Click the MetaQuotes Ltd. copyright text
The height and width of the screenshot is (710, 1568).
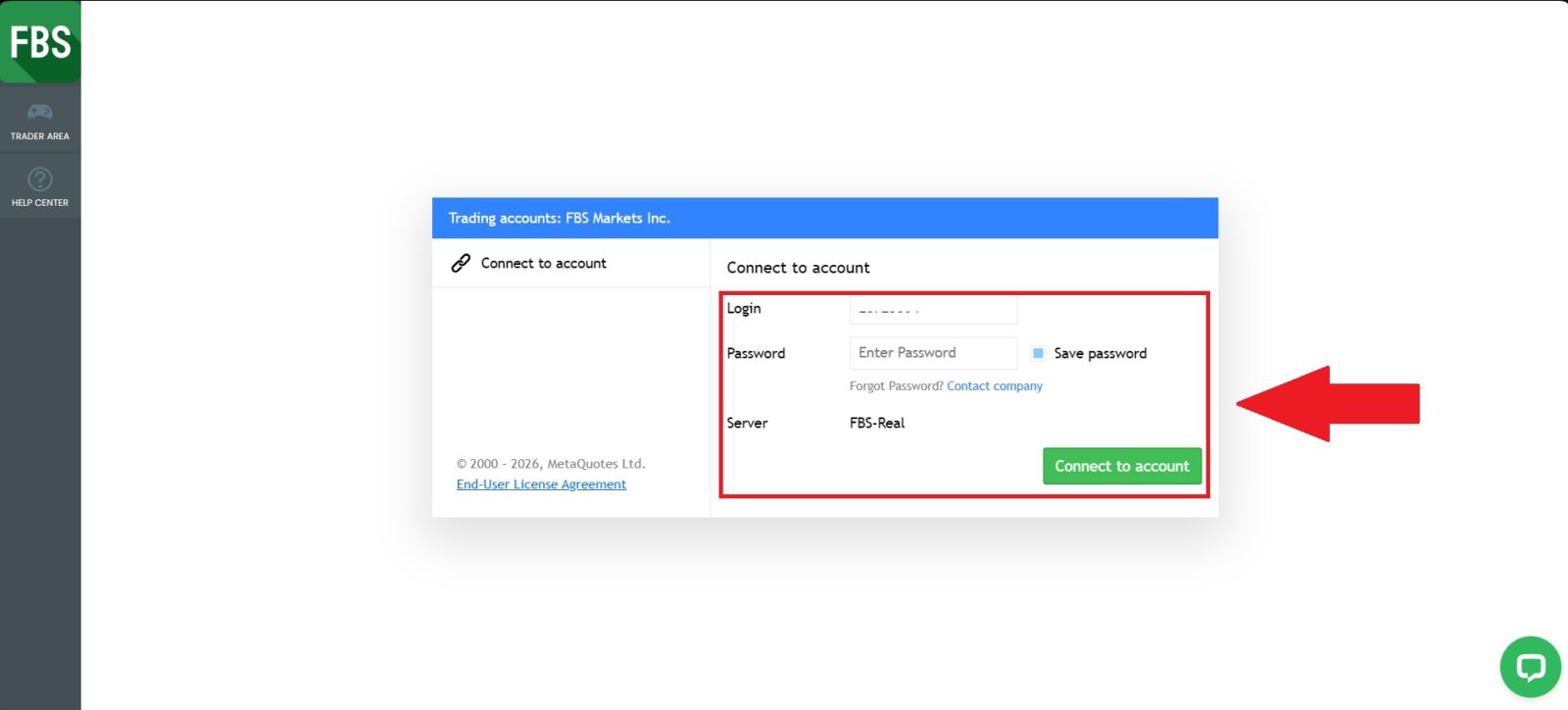click(x=551, y=464)
